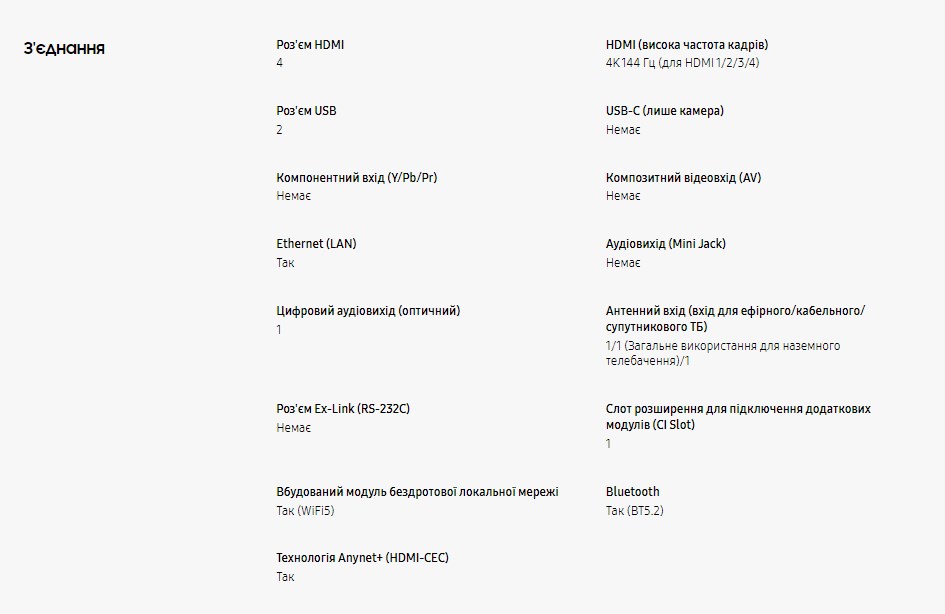This screenshot has width=945, height=614.
Task: Click the Цифровий аудіовихід (оптичний) label
Action: (368, 311)
